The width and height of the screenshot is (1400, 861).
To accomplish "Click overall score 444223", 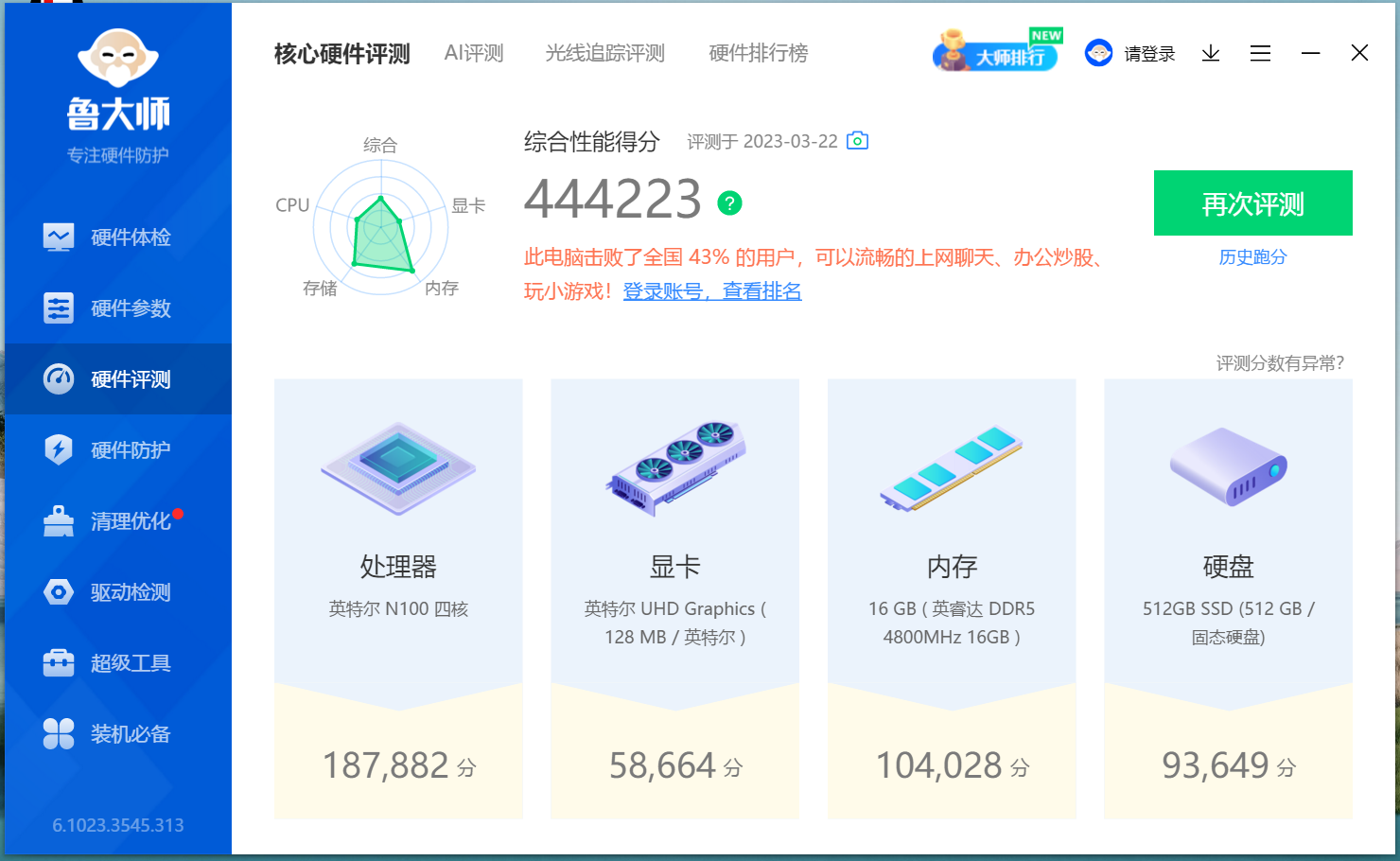I will click(x=613, y=200).
